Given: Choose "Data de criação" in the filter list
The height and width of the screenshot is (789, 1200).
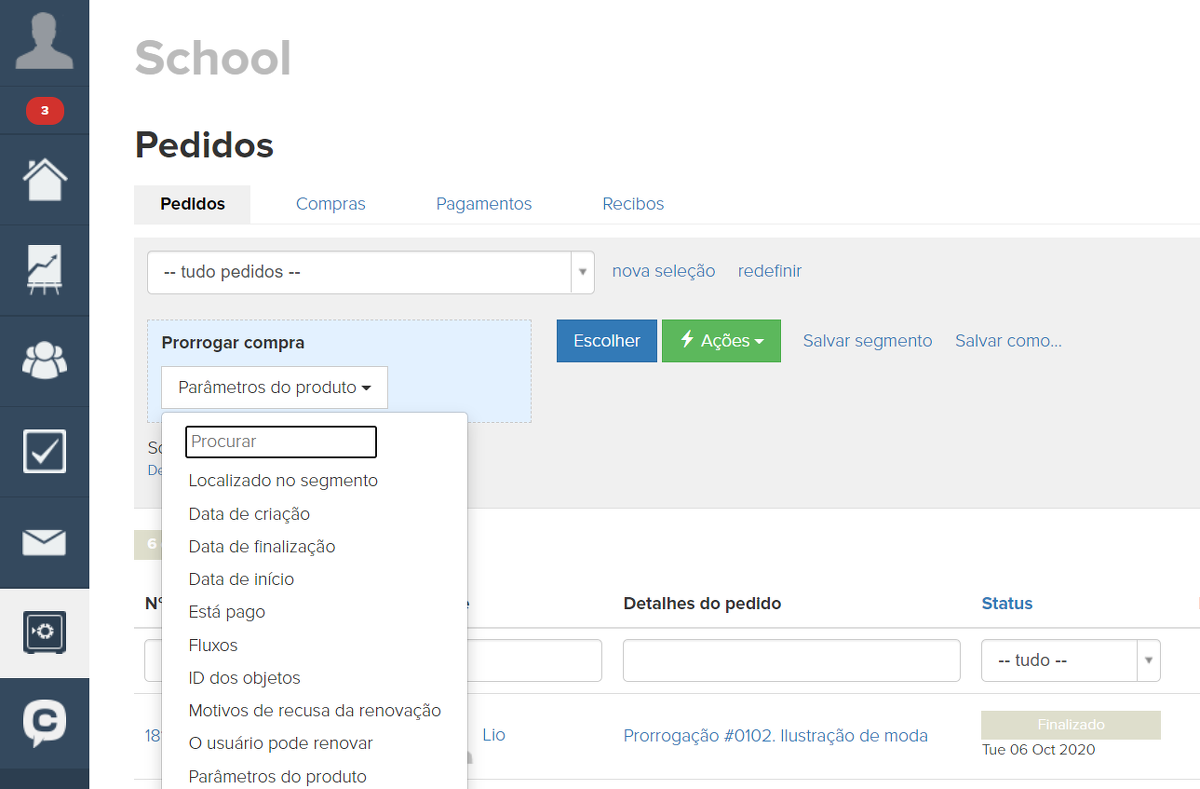Looking at the screenshot, I should coord(249,514).
